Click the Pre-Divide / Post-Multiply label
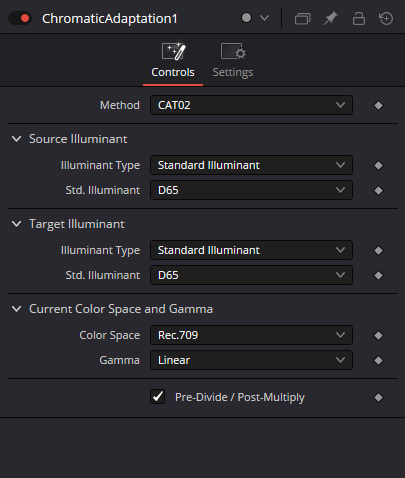Image resolution: width=405 pixels, height=478 pixels. coord(240,397)
